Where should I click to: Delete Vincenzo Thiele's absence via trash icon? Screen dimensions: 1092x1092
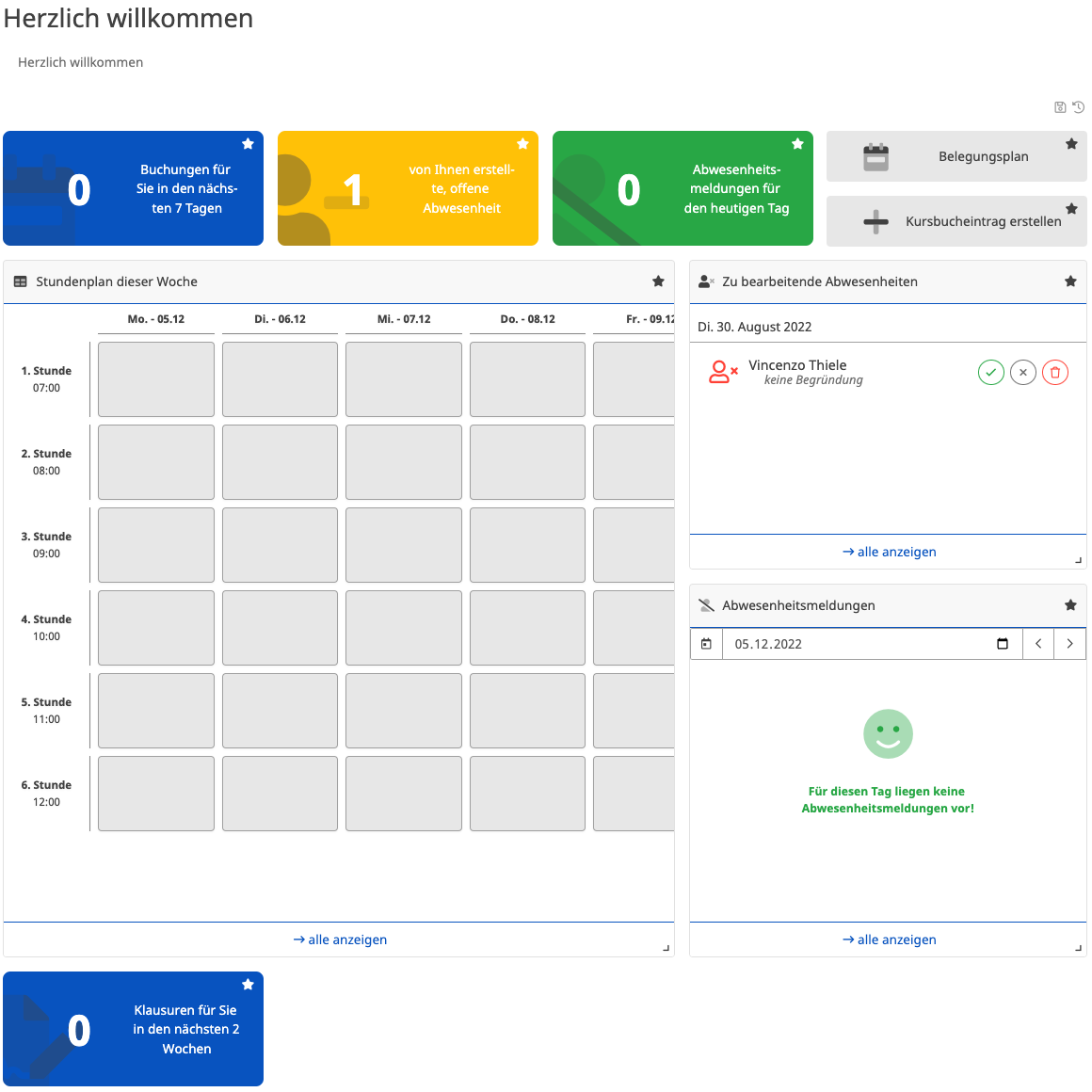coord(1054,373)
